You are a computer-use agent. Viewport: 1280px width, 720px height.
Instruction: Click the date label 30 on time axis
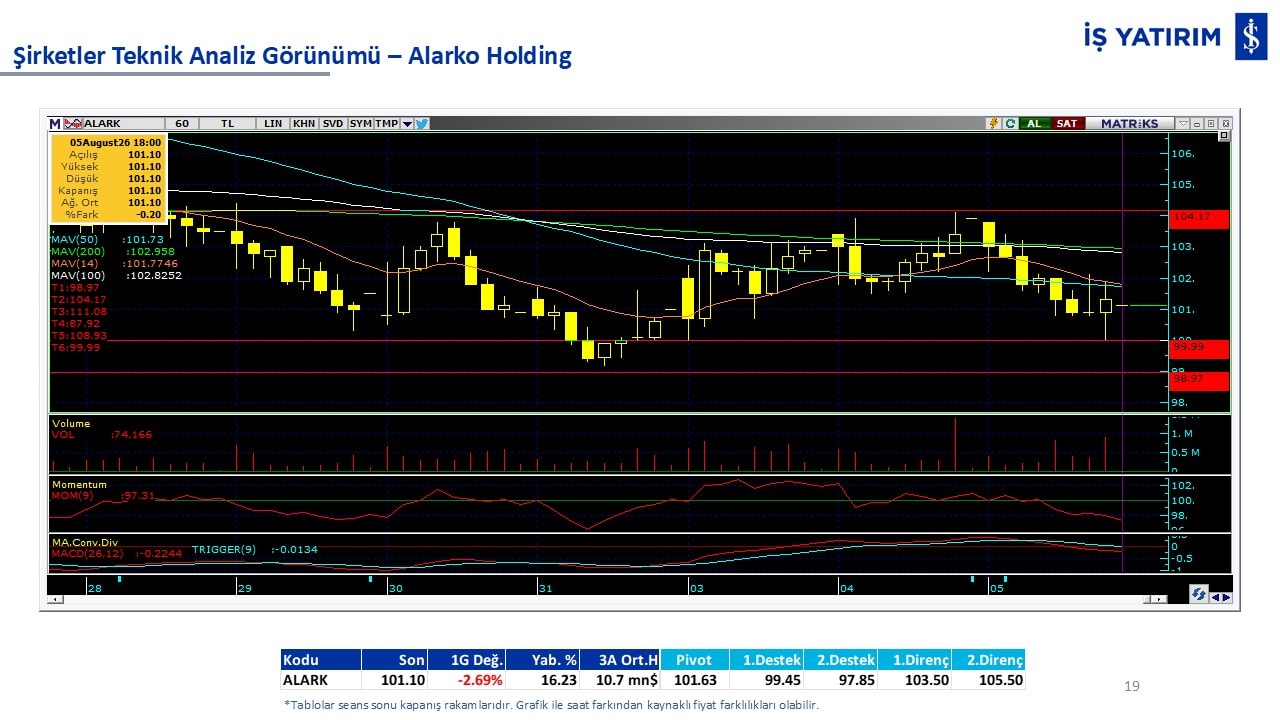tap(396, 589)
